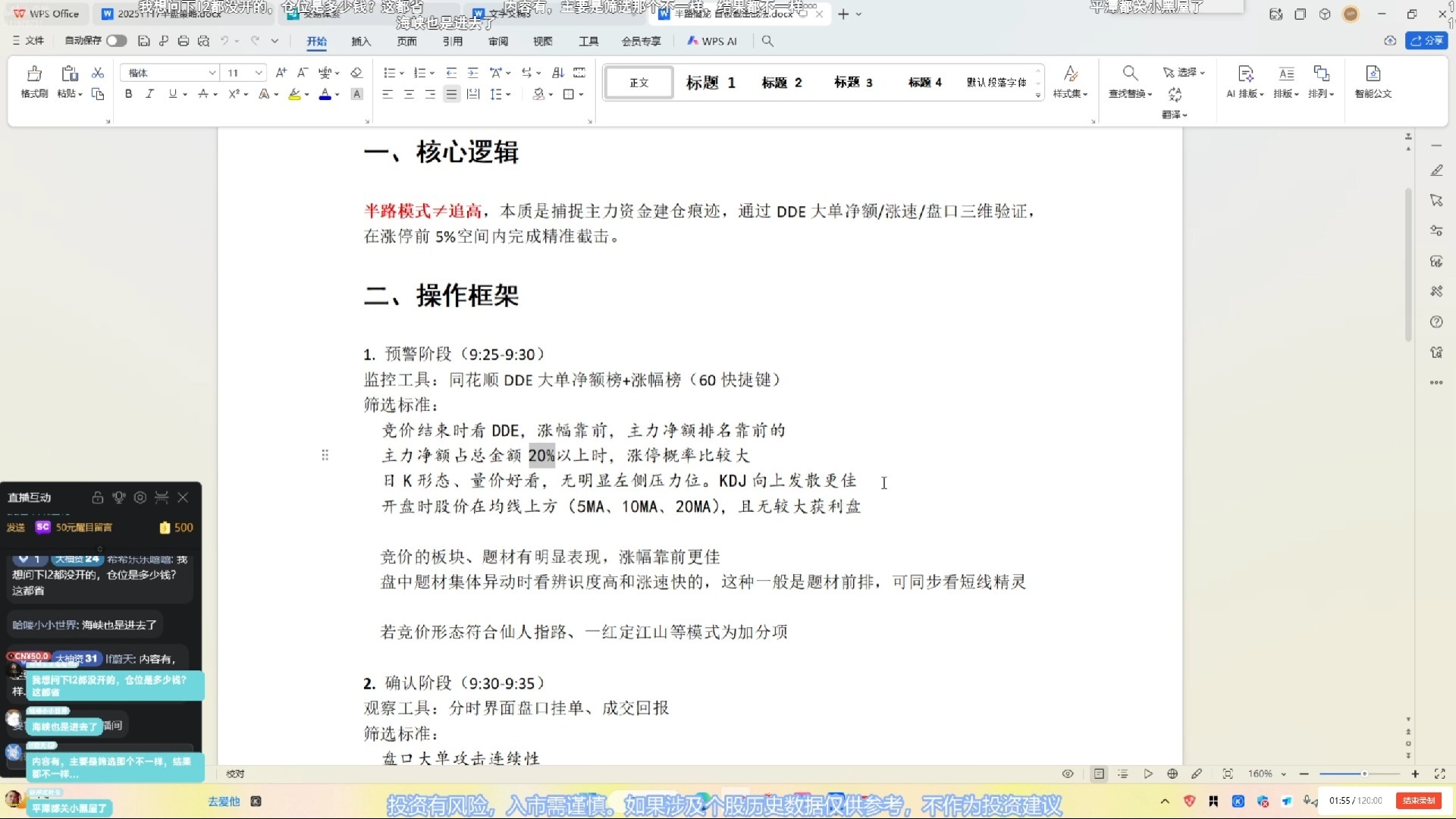Toggle italic formatting
The width and height of the screenshot is (1456, 819).
click(x=149, y=94)
